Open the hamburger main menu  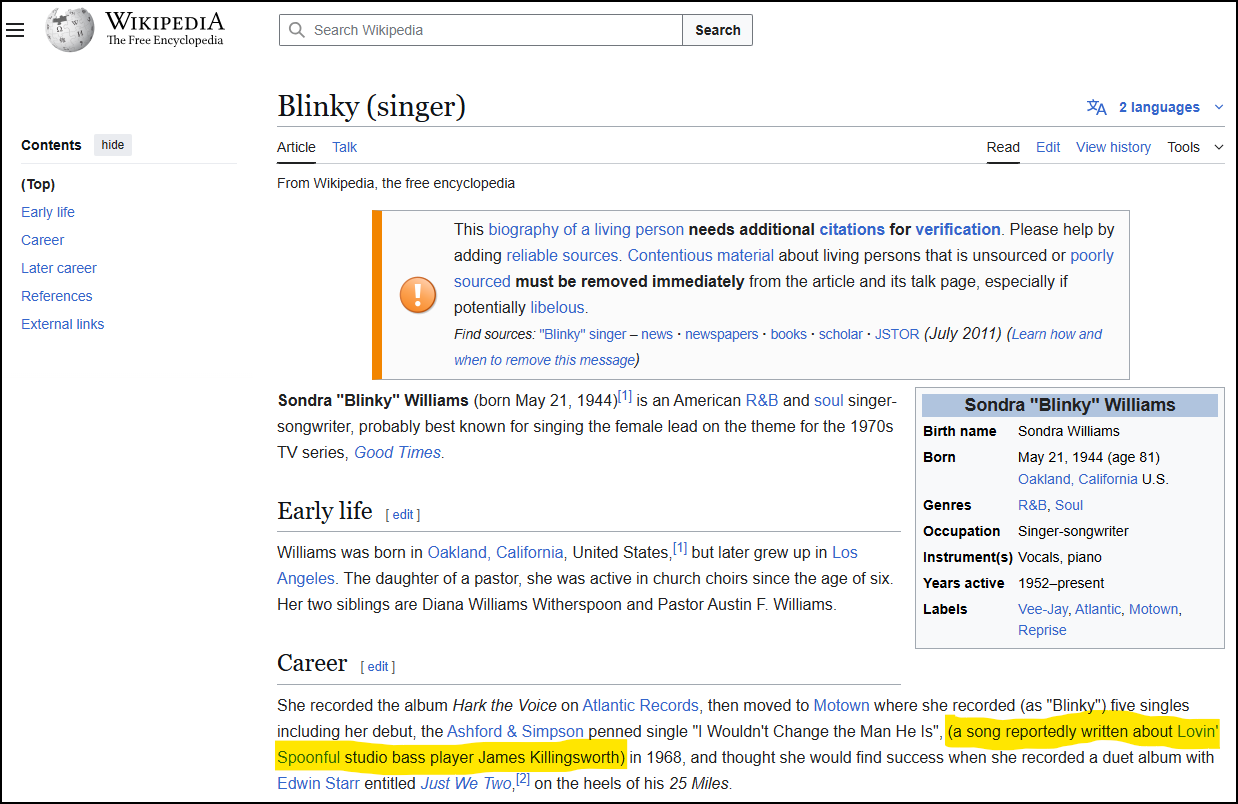(x=15, y=30)
